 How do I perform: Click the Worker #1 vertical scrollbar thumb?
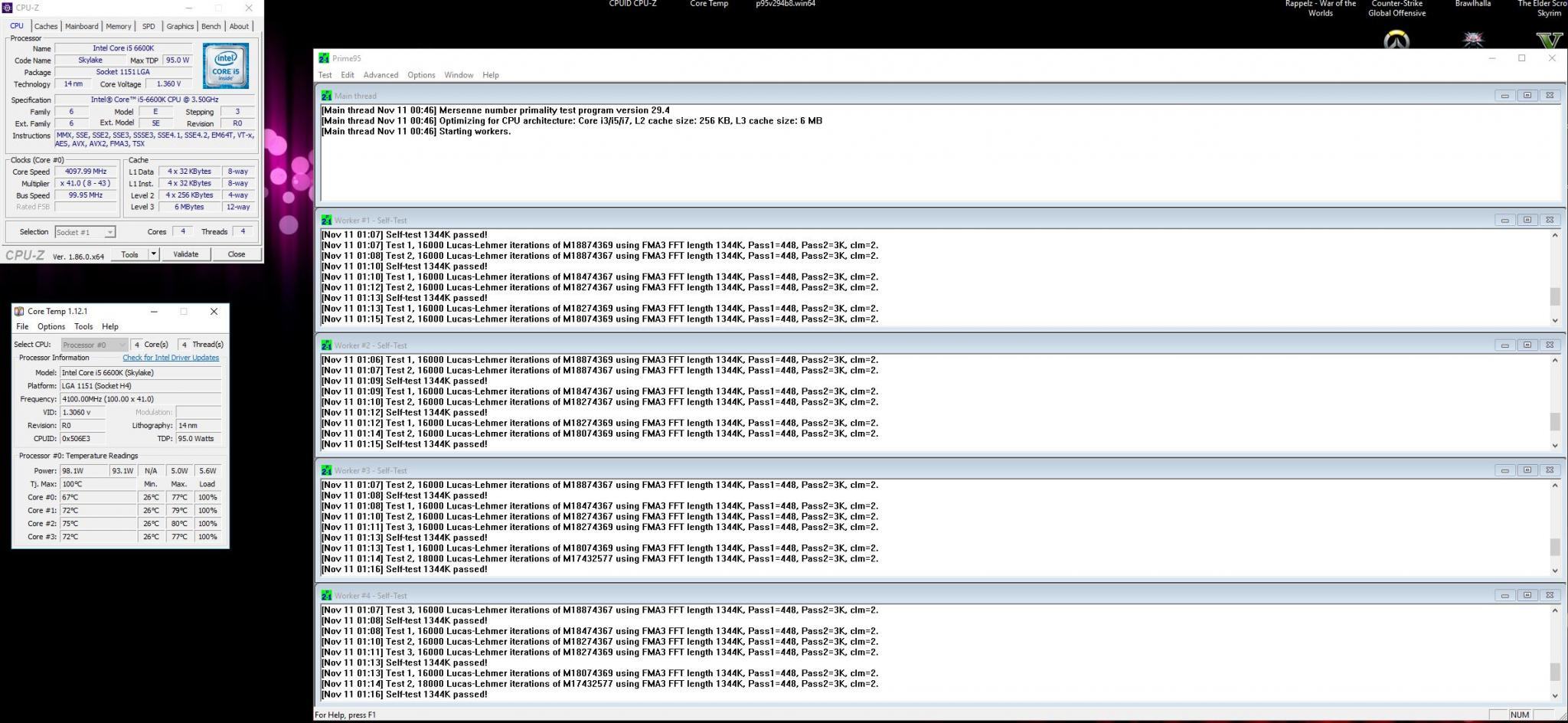click(1555, 296)
